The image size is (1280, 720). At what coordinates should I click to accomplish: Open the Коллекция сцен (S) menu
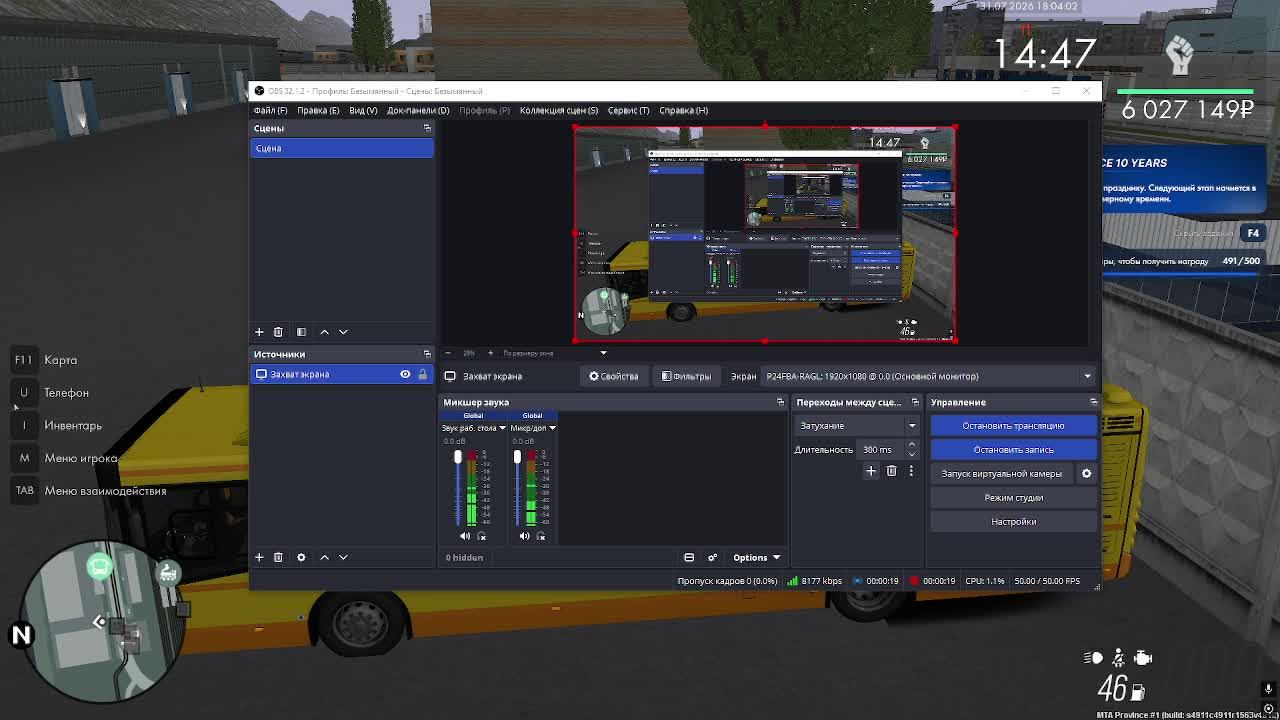point(559,110)
